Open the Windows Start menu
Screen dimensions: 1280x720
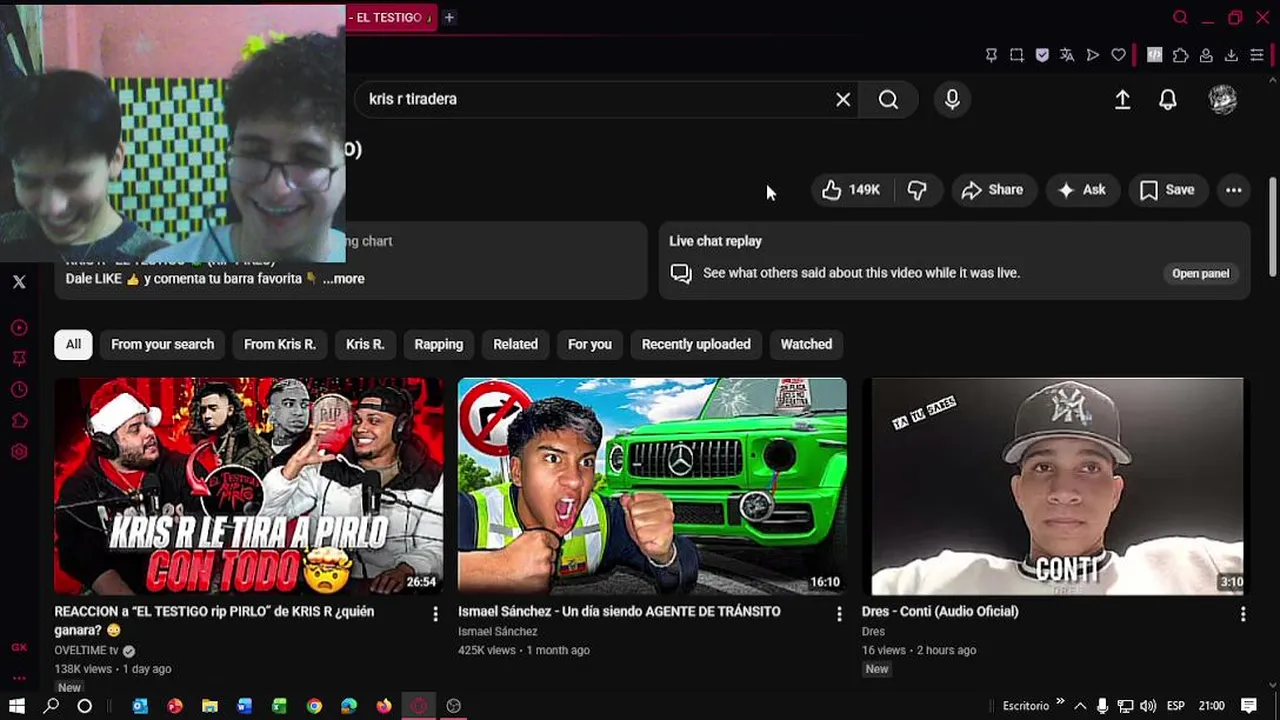coord(17,706)
